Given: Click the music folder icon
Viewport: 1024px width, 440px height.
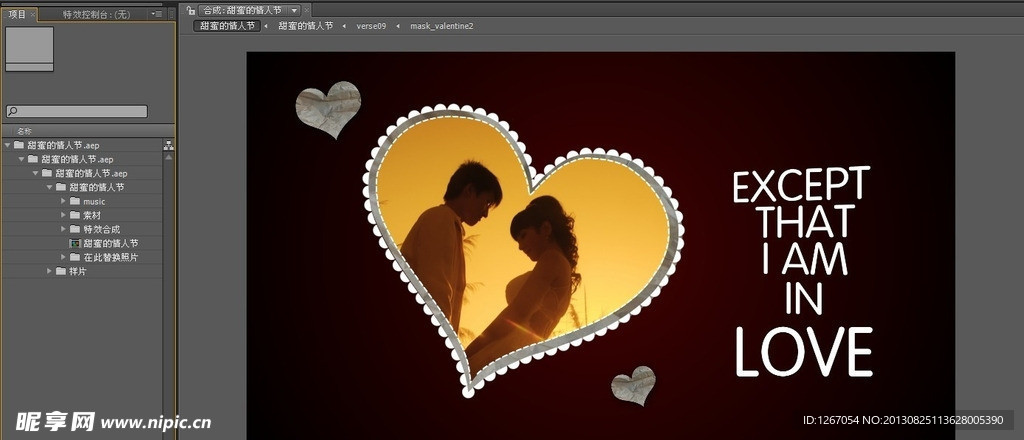Looking at the screenshot, I should click(x=75, y=201).
